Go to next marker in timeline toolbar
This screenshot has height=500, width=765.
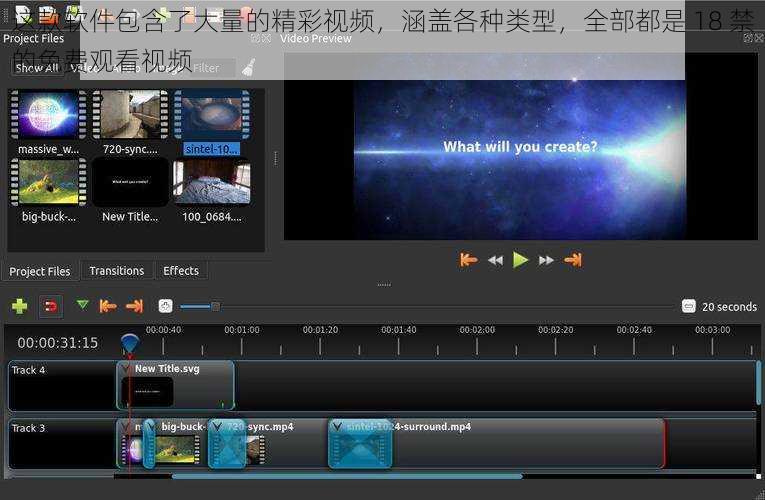point(135,306)
